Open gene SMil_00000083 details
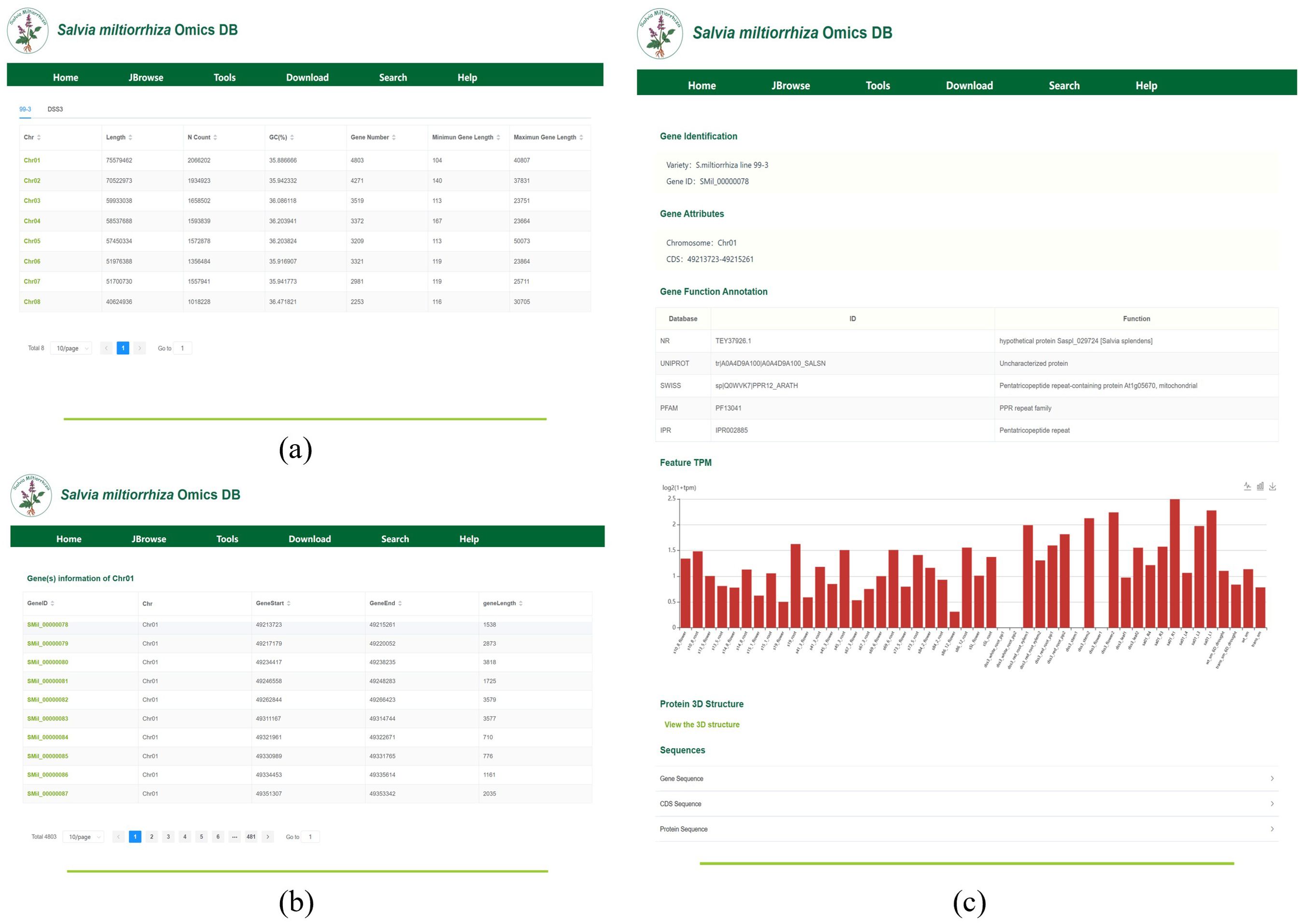This screenshot has width=1302, height=924. click(48, 719)
